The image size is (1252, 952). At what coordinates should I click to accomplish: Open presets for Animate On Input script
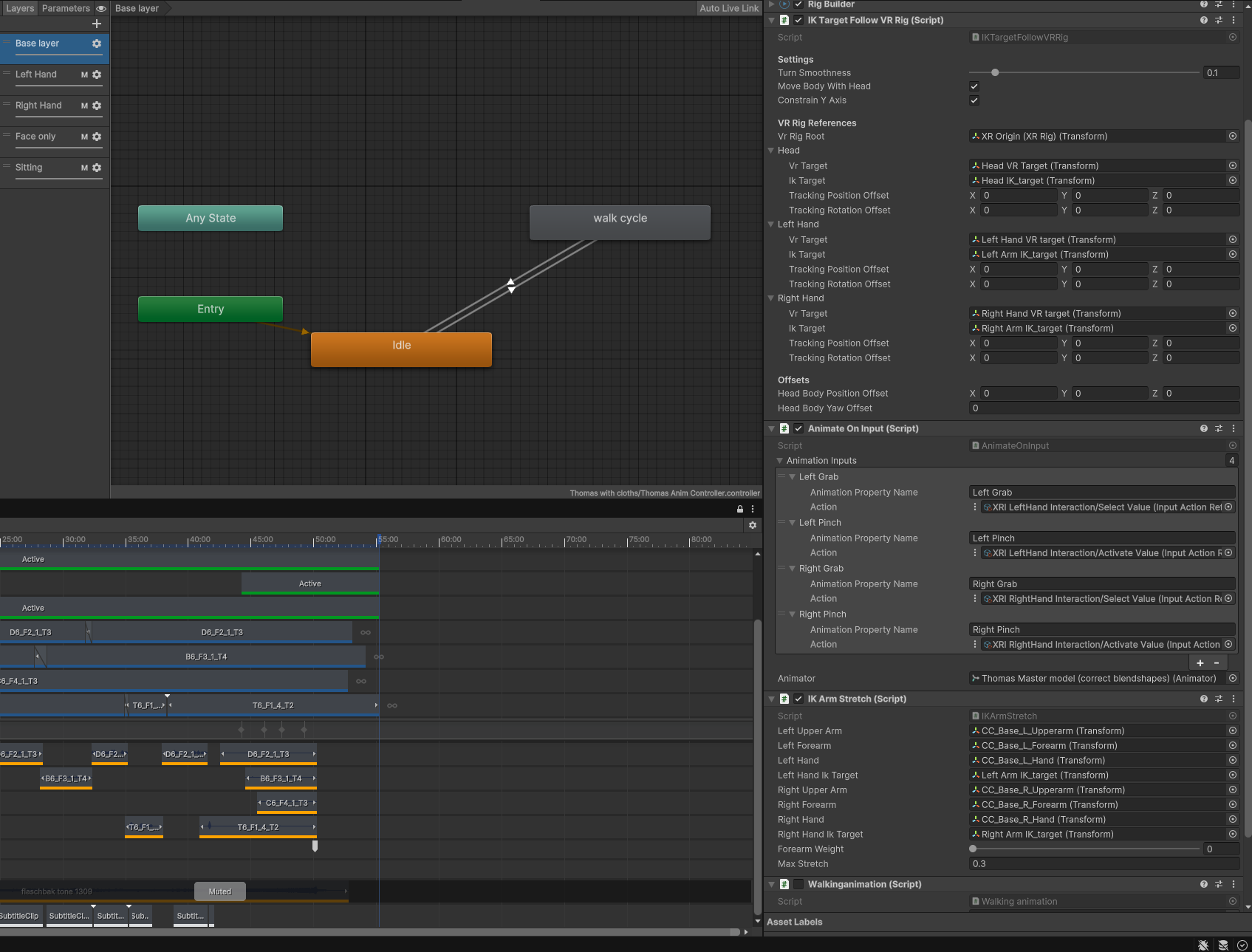point(1219,428)
